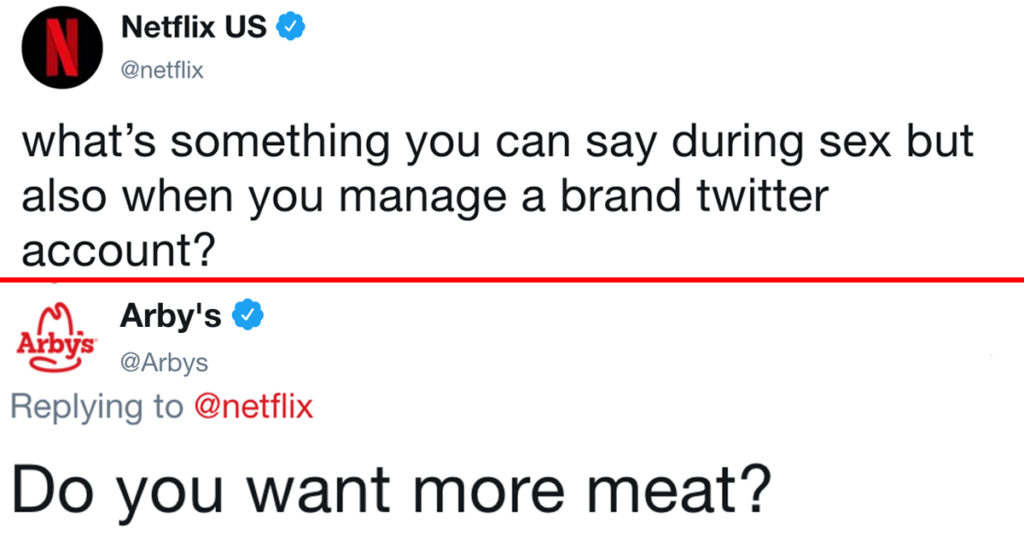Open the 'Do you want more meat?' reply
The width and height of the screenshot is (1024, 536).
pyautogui.click(x=391, y=490)
